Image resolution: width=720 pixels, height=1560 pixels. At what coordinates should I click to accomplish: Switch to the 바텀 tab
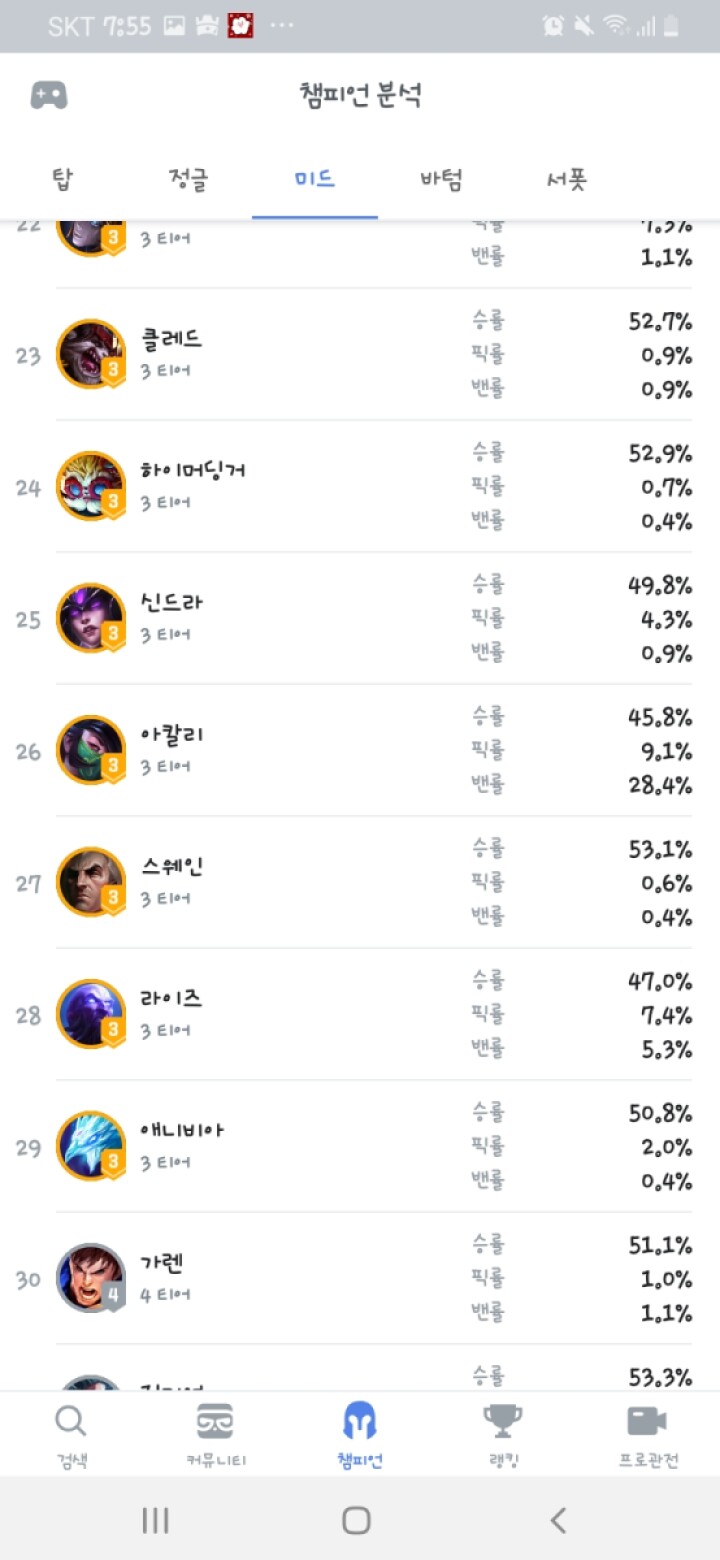pos(441,180)
